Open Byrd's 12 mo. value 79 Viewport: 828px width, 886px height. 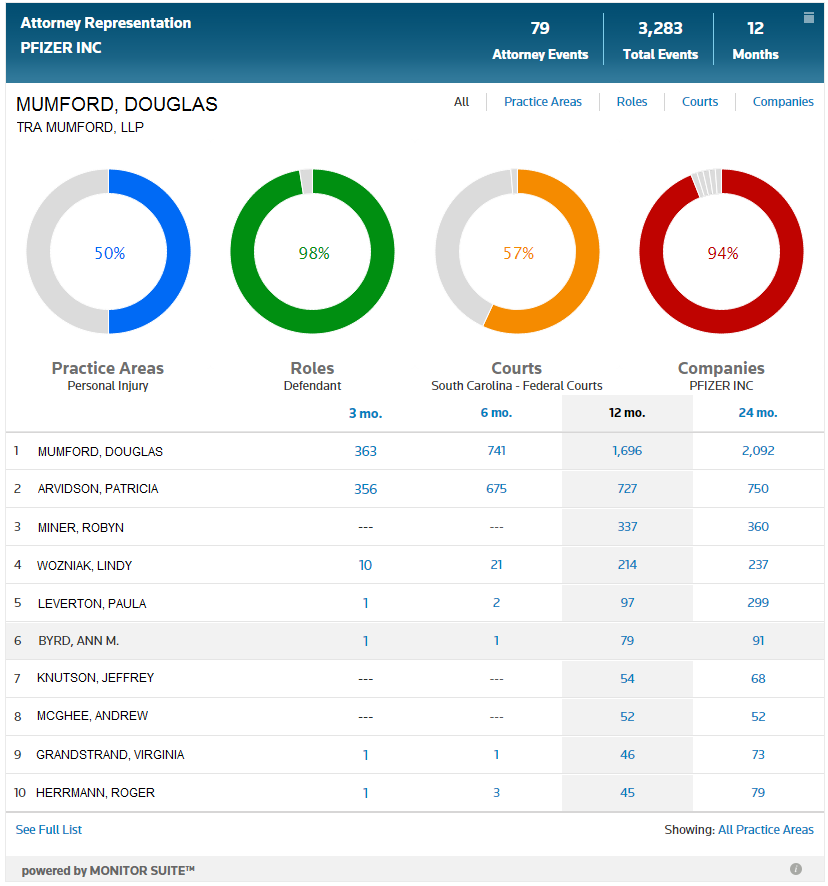(627, 640)
